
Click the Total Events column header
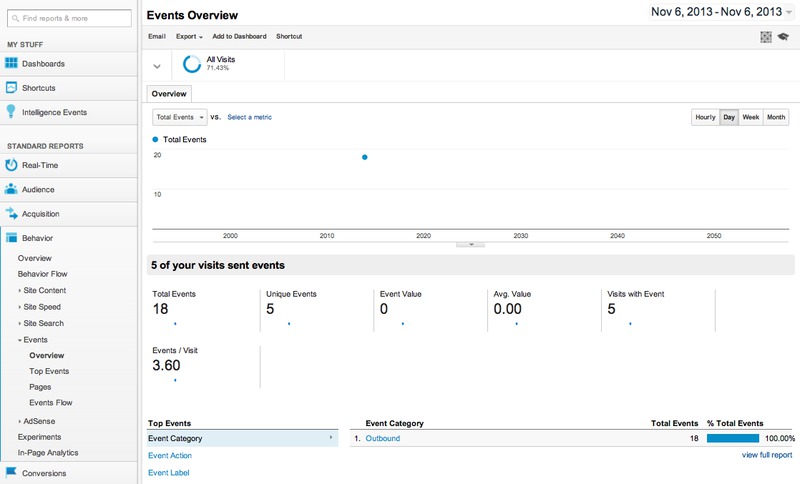coord(674,423)
